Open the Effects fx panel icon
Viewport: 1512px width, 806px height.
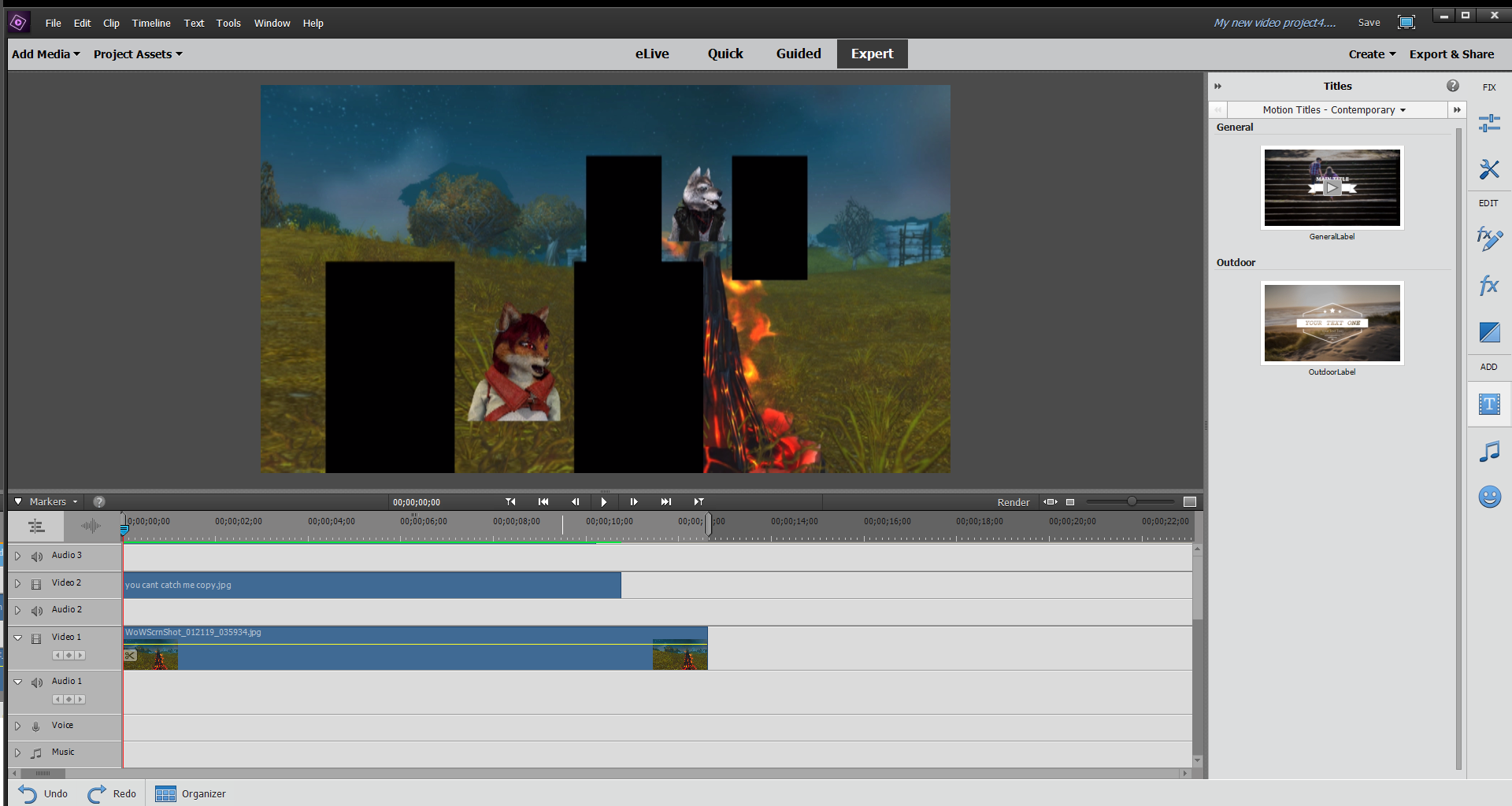point(1488,285)
